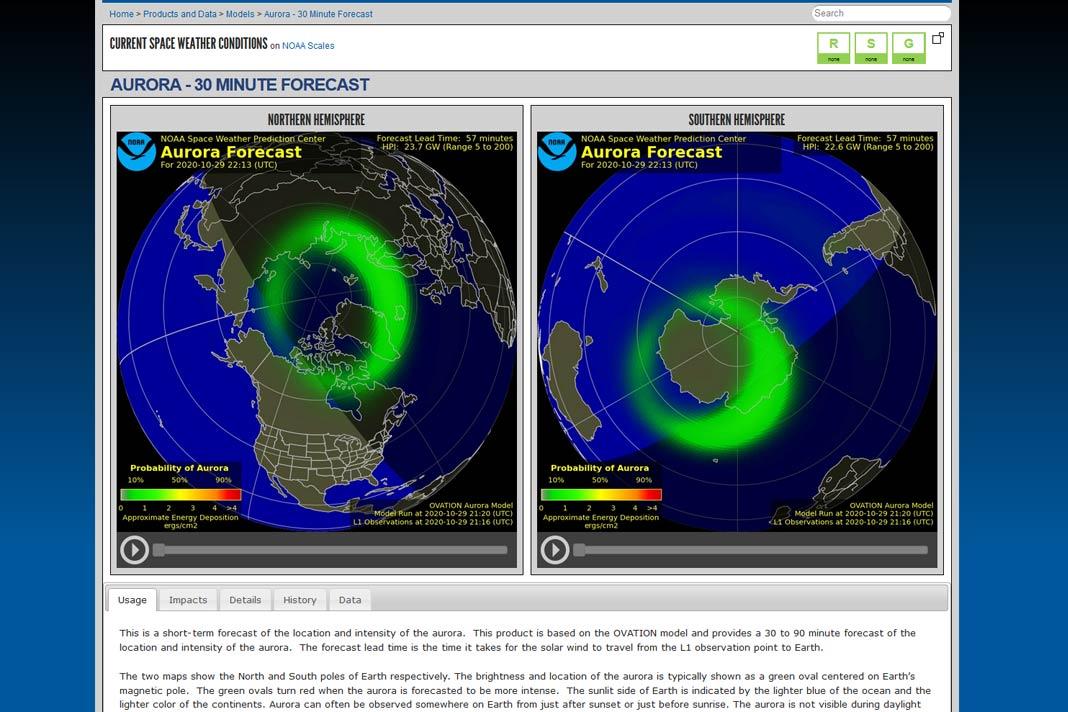This screenshot has height=712, width=1068.
Task: Switch to the Impacts tab
Action: [x=188, y=600]
